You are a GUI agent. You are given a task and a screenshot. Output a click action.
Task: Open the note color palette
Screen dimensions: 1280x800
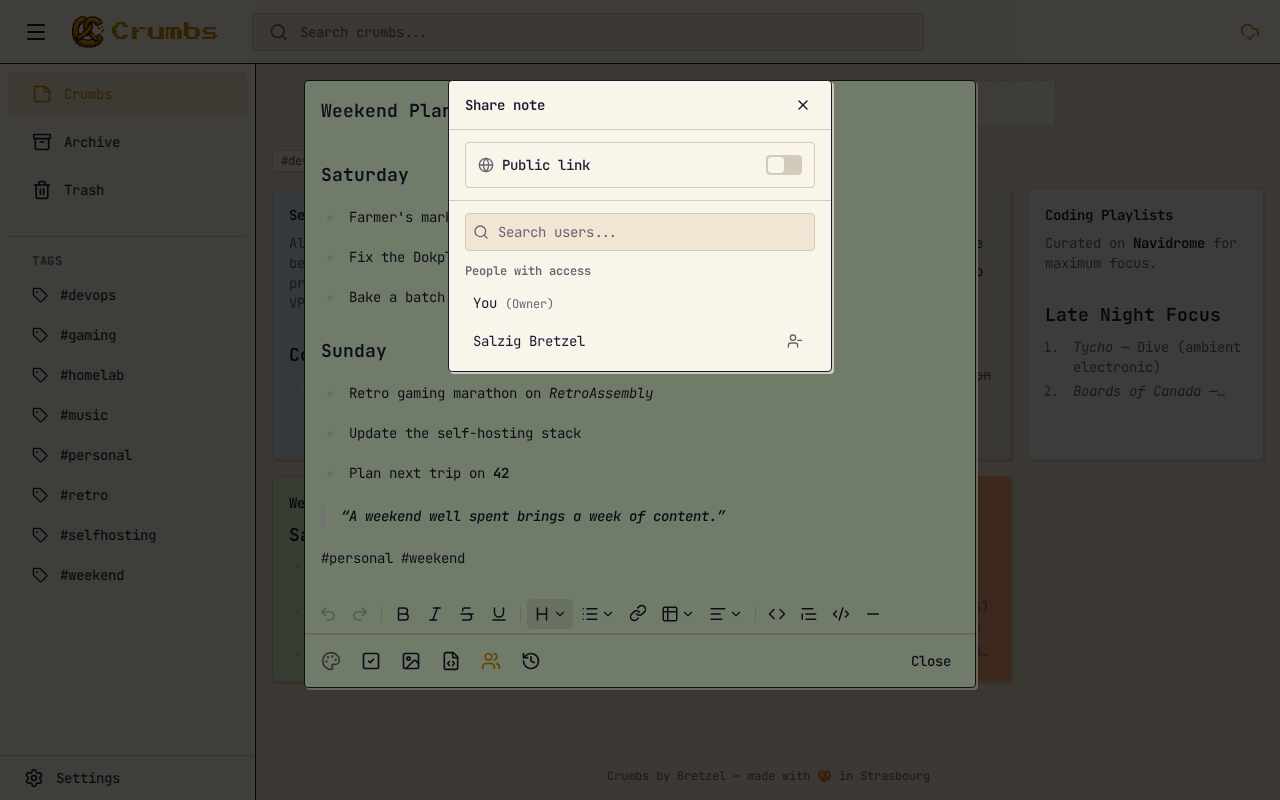pos(331,661)
